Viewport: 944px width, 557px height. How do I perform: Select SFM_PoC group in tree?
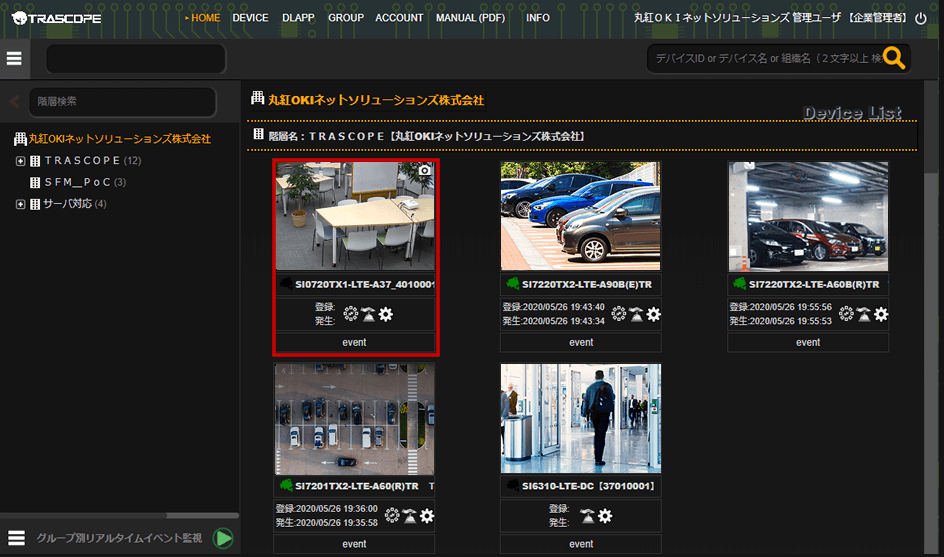77,183
